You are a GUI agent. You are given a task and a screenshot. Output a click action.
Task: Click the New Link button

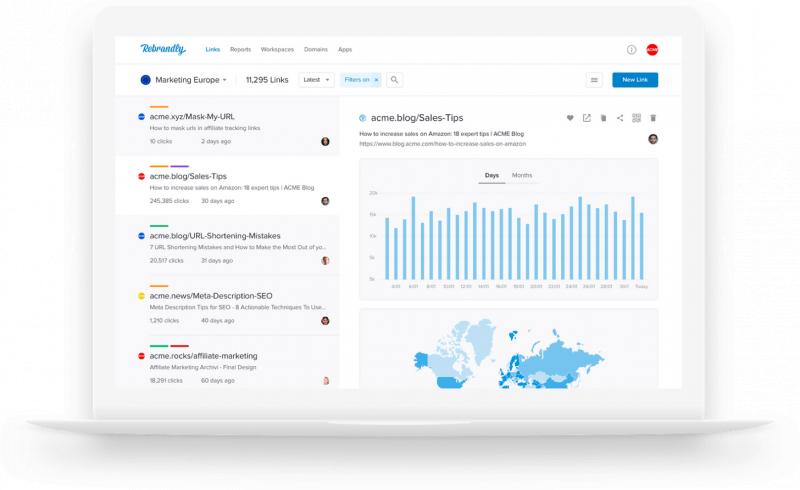(635, 80)
